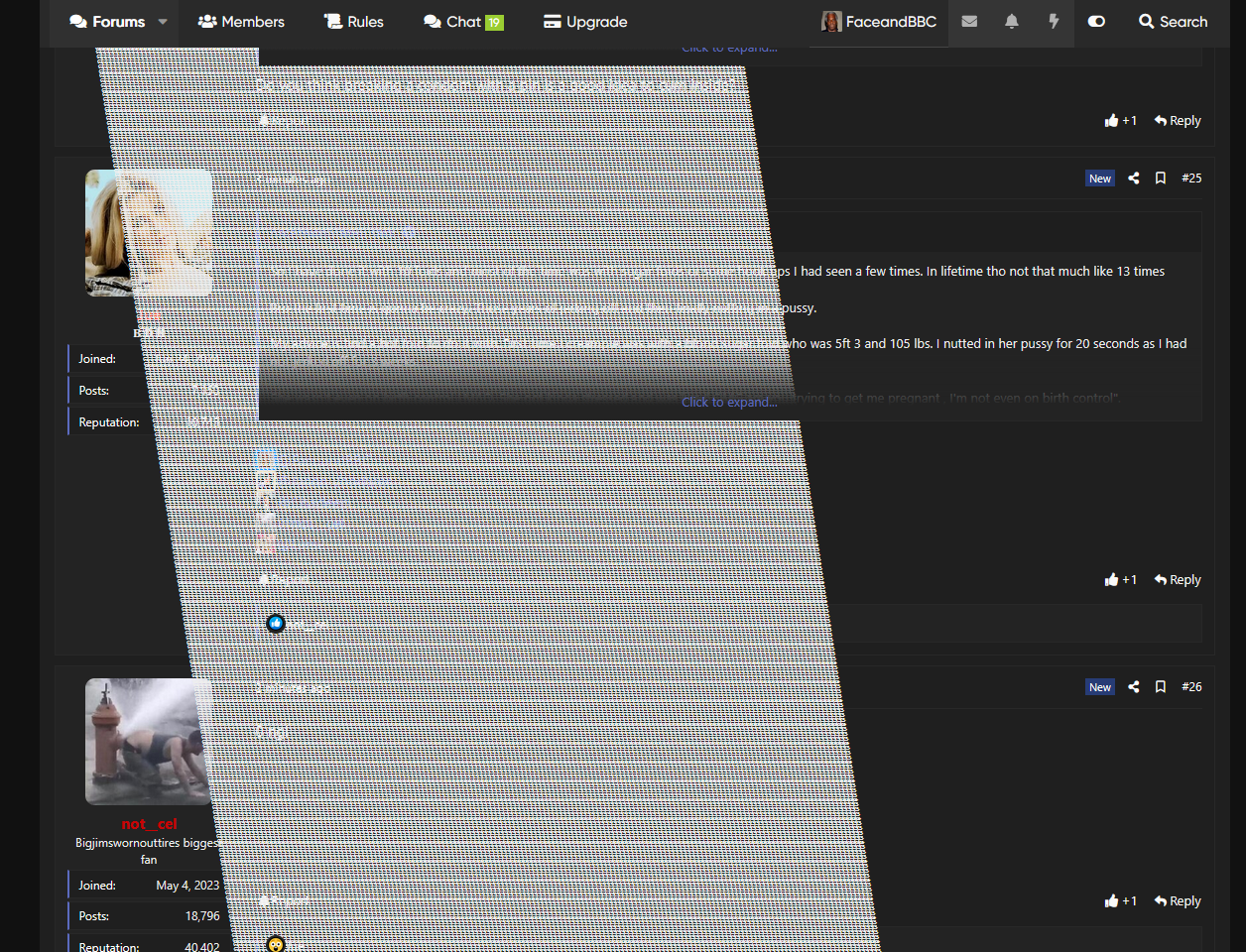The height and width of the screenshot is (952, 1246).
Task: Expand the Forums dropdown arrow
Action: (x=163, y=22)
